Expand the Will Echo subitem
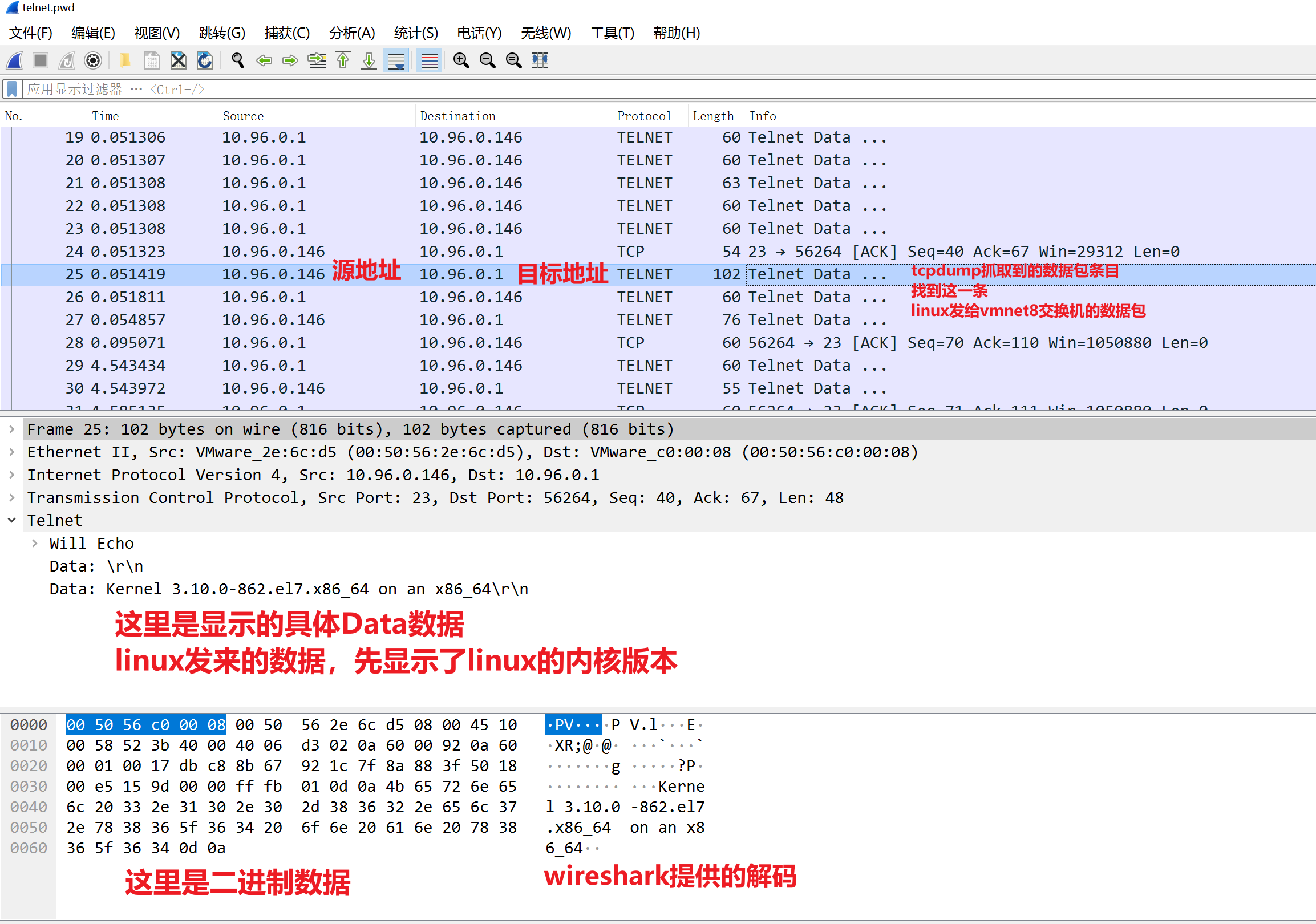Screen dimensions: 1316x924 pyautogui.click(x=35, y=544)
